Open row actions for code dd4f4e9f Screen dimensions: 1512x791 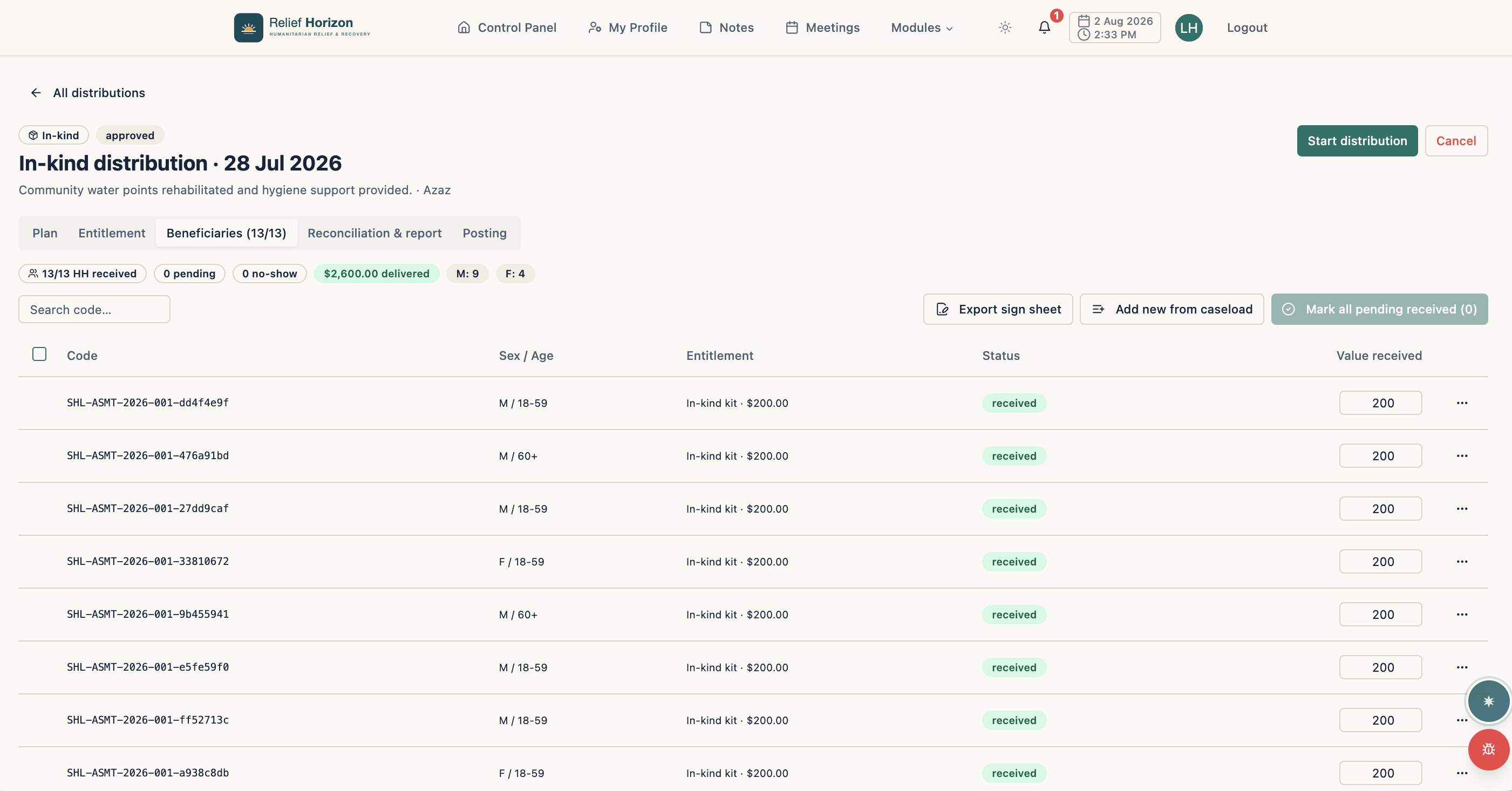[x=1461, y=403]
